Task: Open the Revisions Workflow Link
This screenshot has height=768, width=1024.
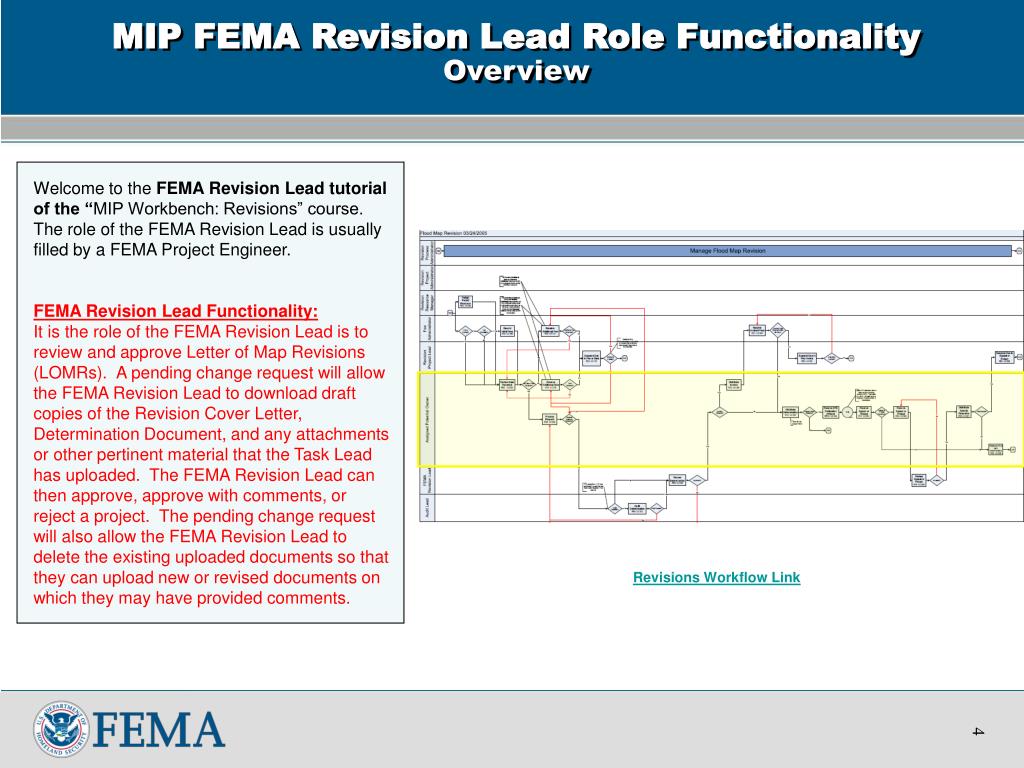Action: (716, 577)
